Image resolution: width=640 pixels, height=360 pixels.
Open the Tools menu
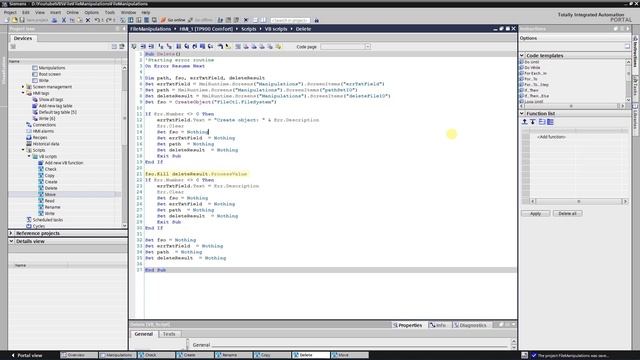point(110,13)
